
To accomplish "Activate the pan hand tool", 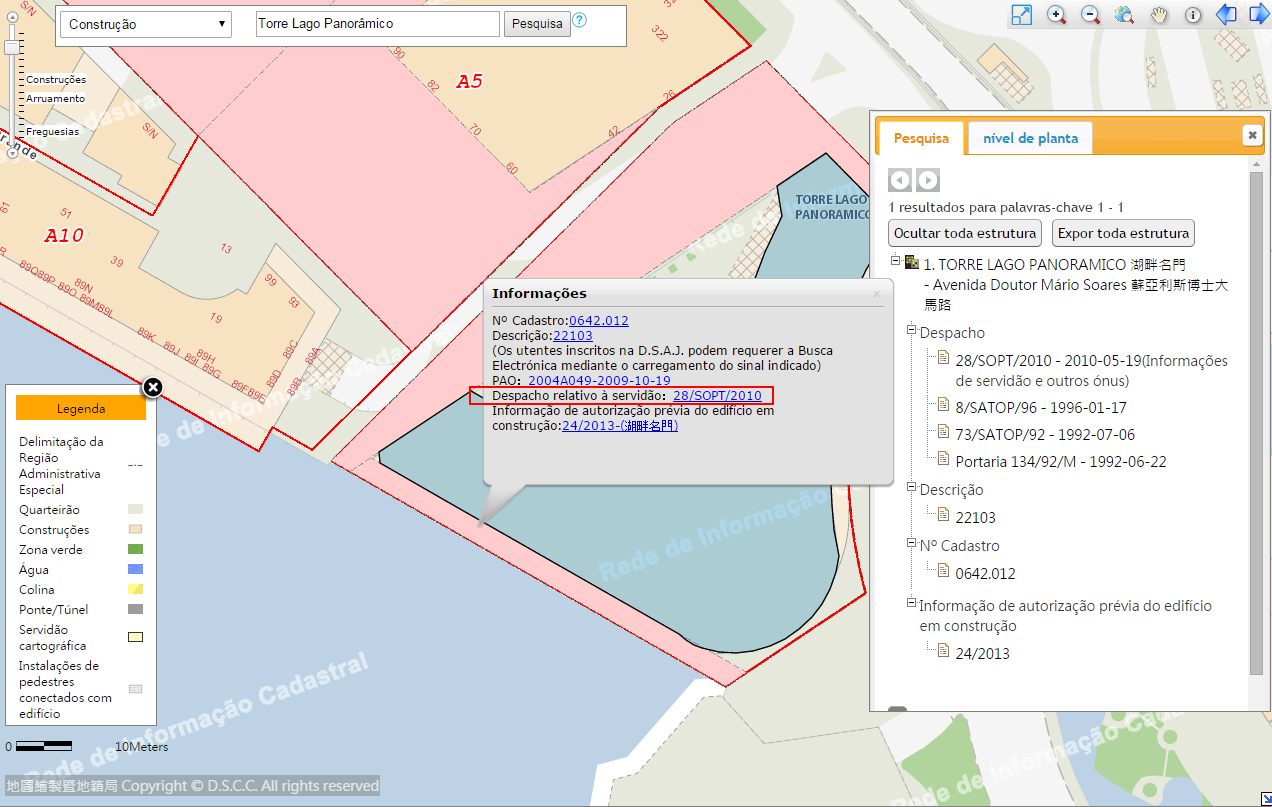I will tap(1158, 15).
